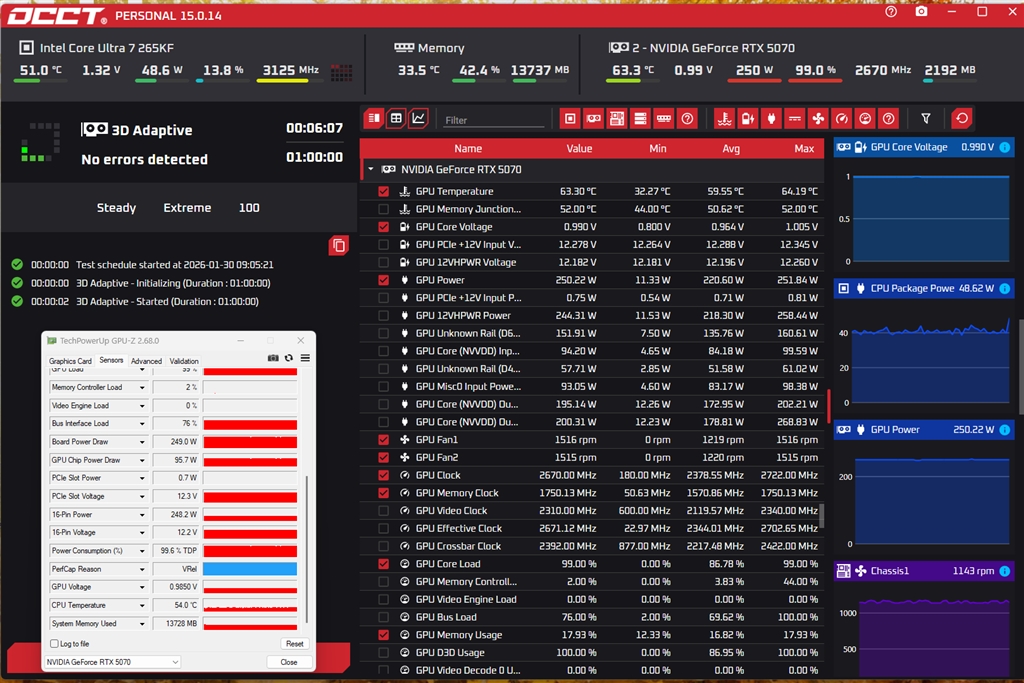Toggle the motherboard sensor filter icon
This screenshot has width=1024, height=683.
(617, 118)
